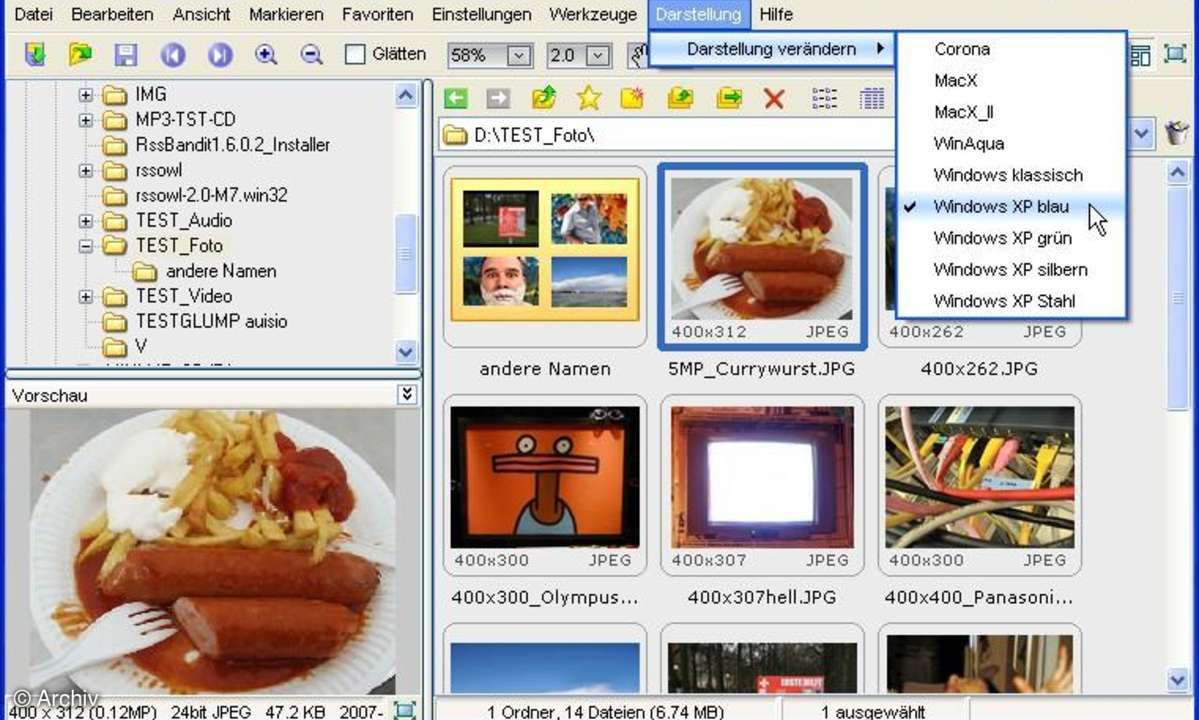Click the save (floppy disk) icon
The height and width of the screenshot is (720, 1199).
click(x=126, y=54)
